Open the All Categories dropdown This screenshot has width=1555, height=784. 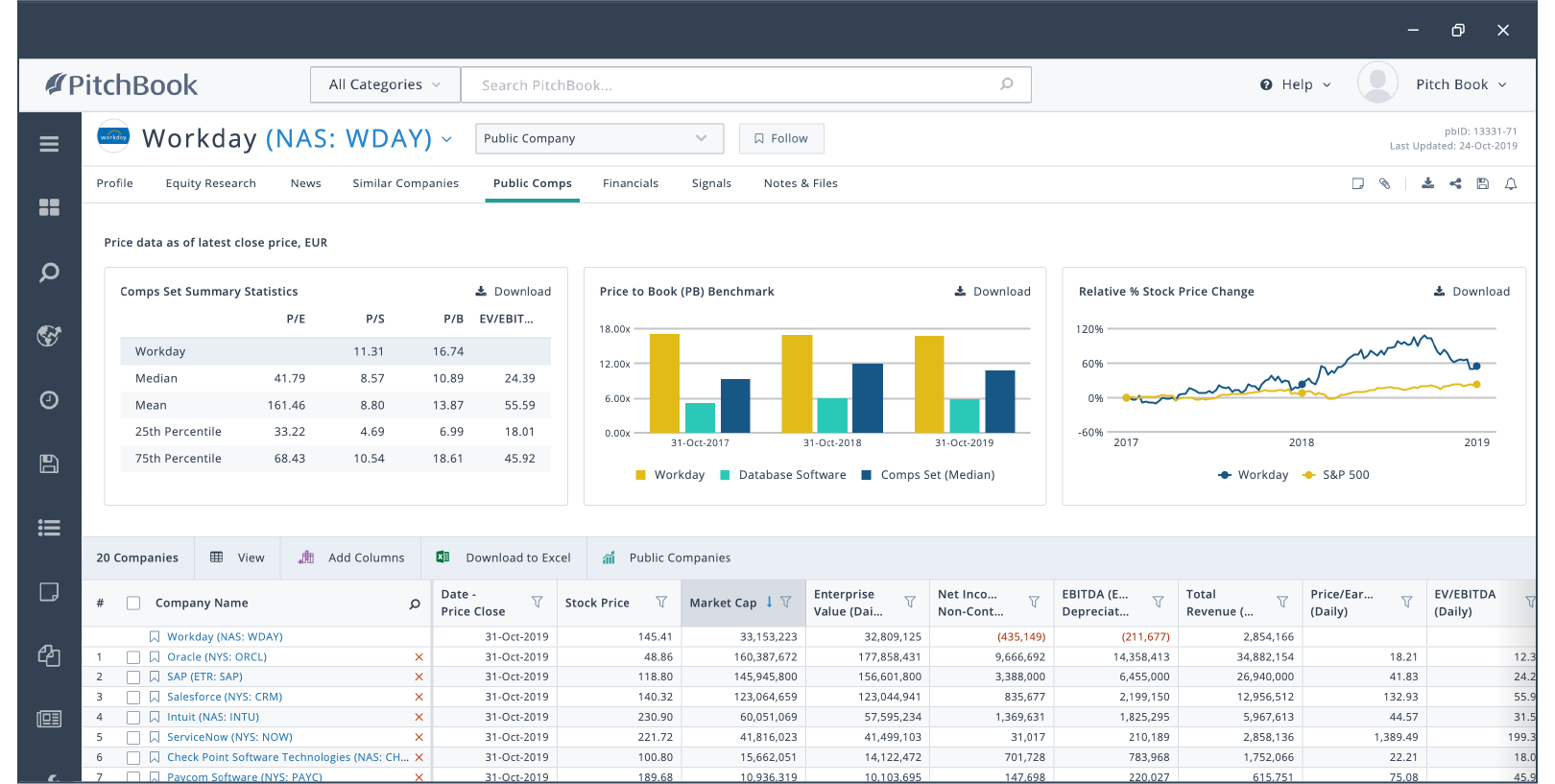tap(385, 84)
